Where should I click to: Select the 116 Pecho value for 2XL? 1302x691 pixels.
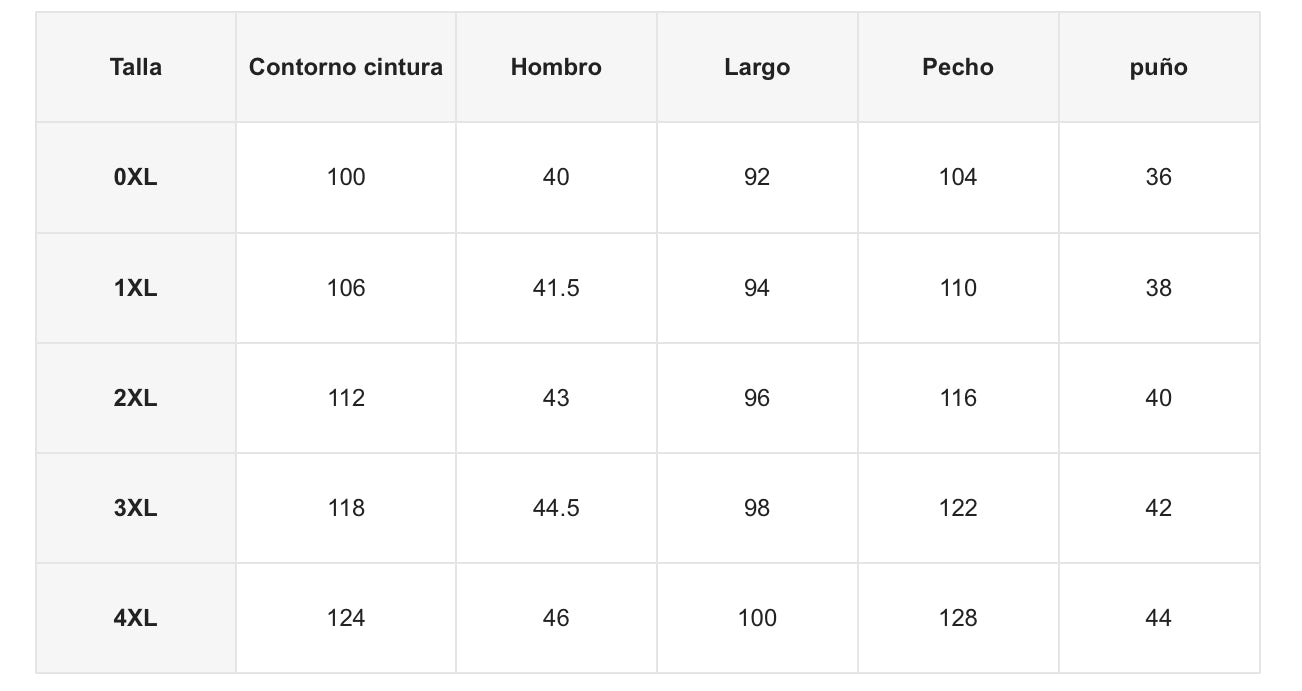point(958,398)
